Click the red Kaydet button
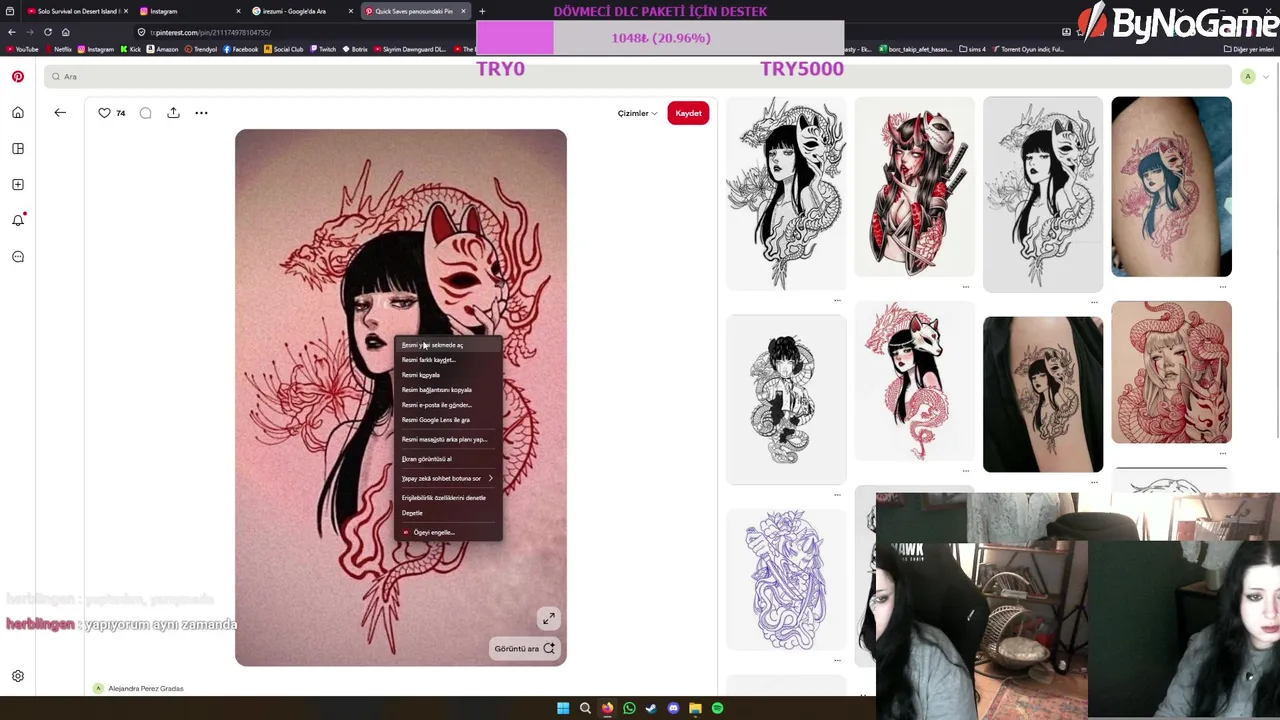This screenshot has height=720, width=1280. point(688,113)
